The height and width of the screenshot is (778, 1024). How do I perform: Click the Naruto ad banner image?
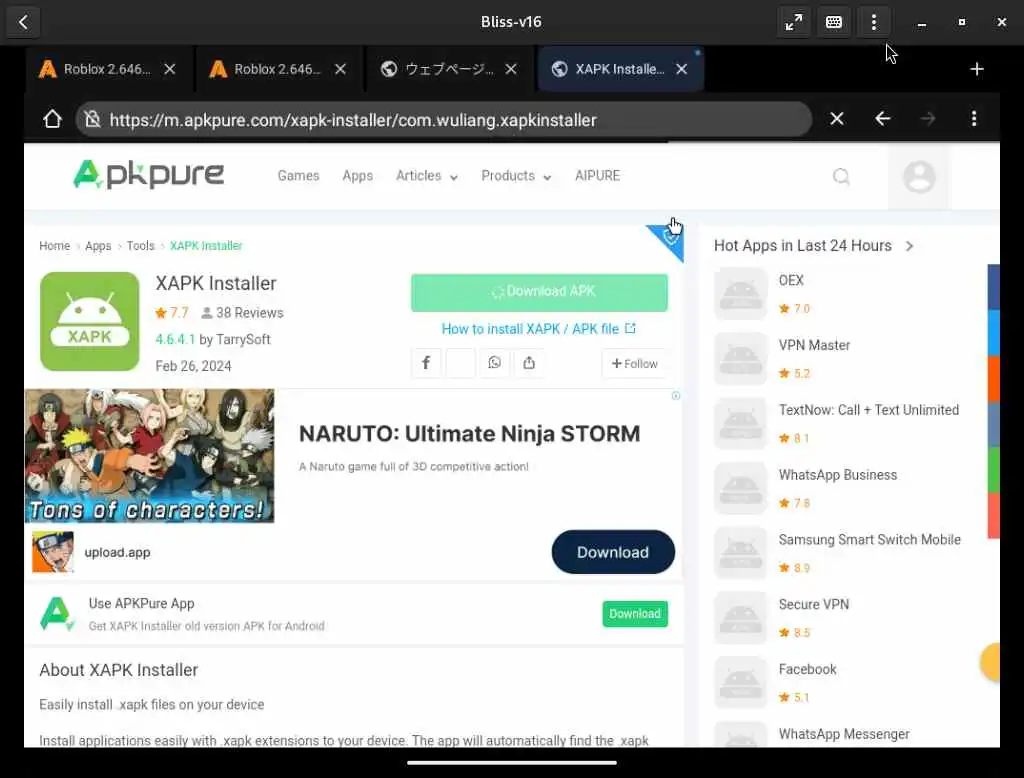[150, 455]
